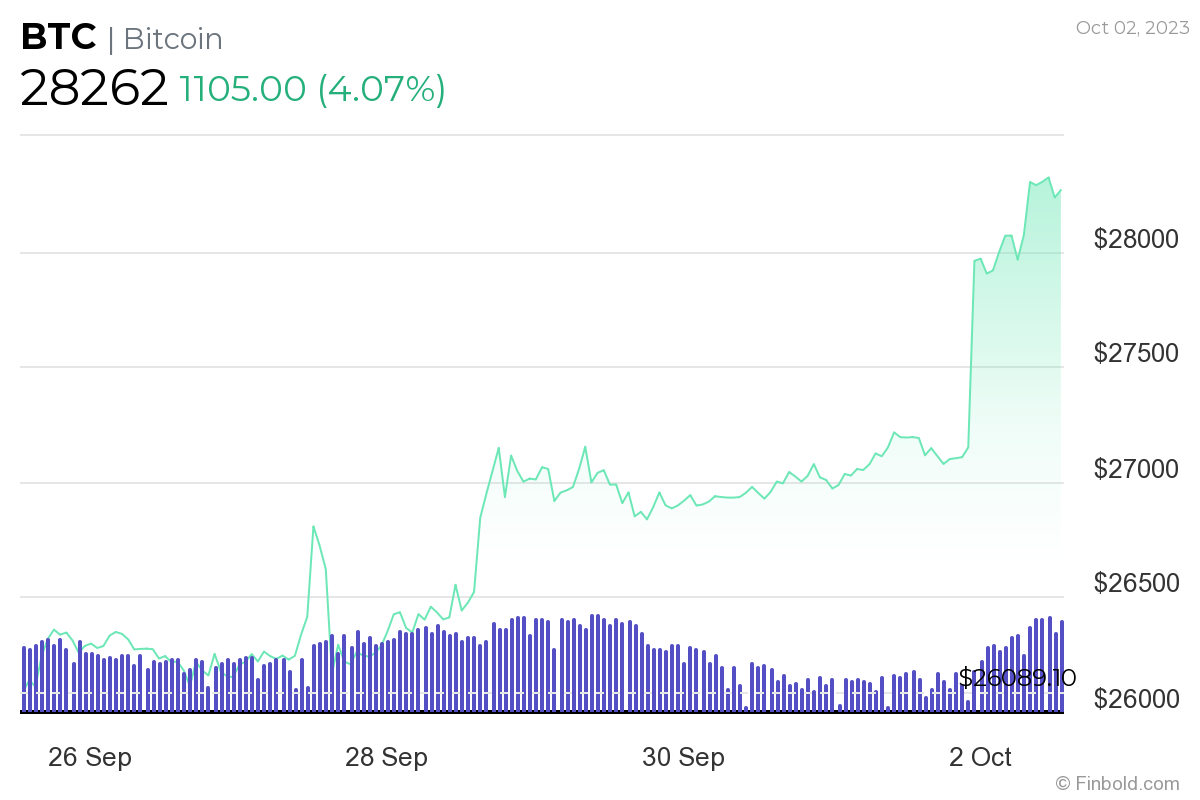
Task: Click the 26 Sep date axis label
Action: (90, 758)
